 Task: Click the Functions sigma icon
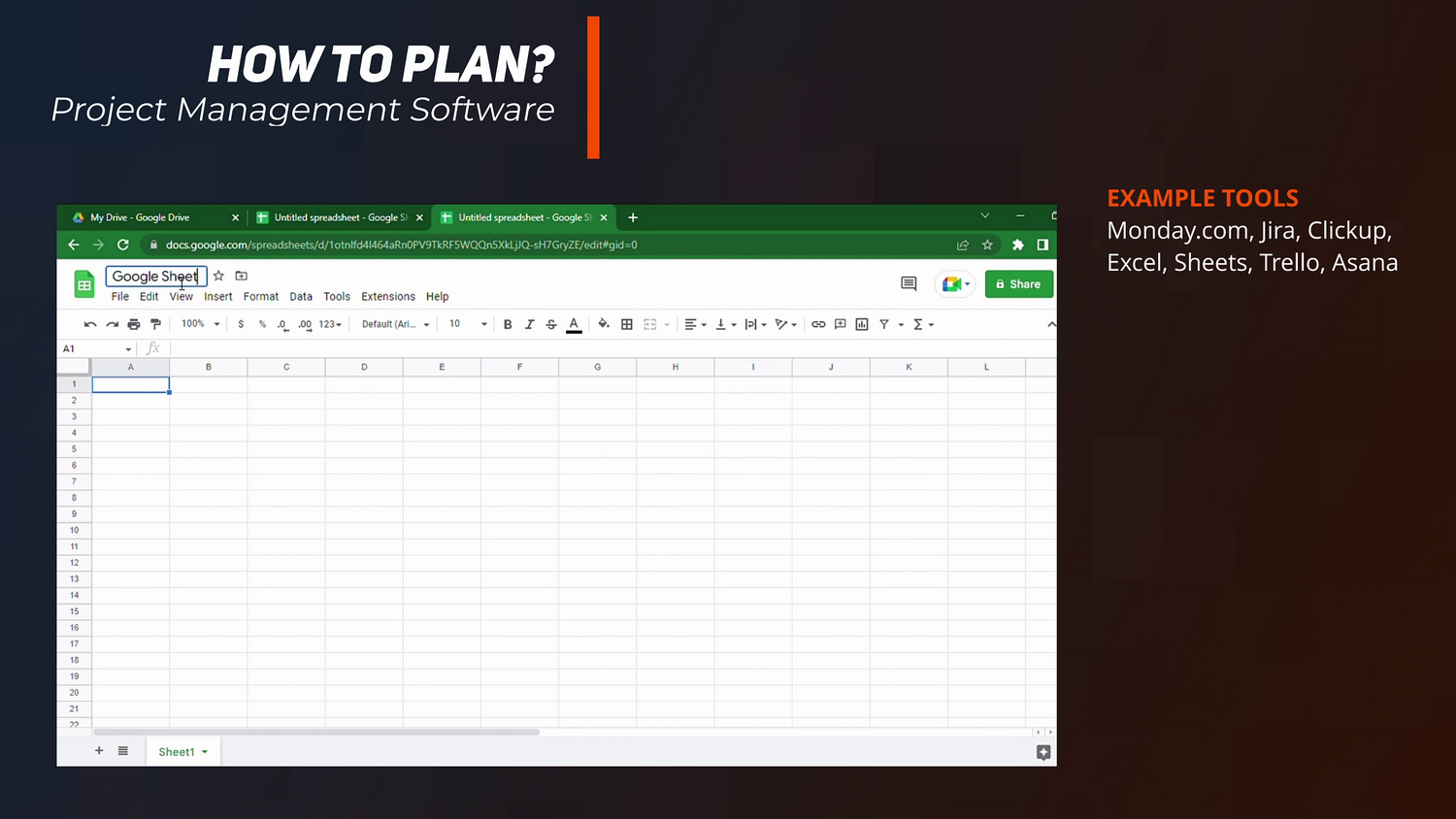[918, 324]
